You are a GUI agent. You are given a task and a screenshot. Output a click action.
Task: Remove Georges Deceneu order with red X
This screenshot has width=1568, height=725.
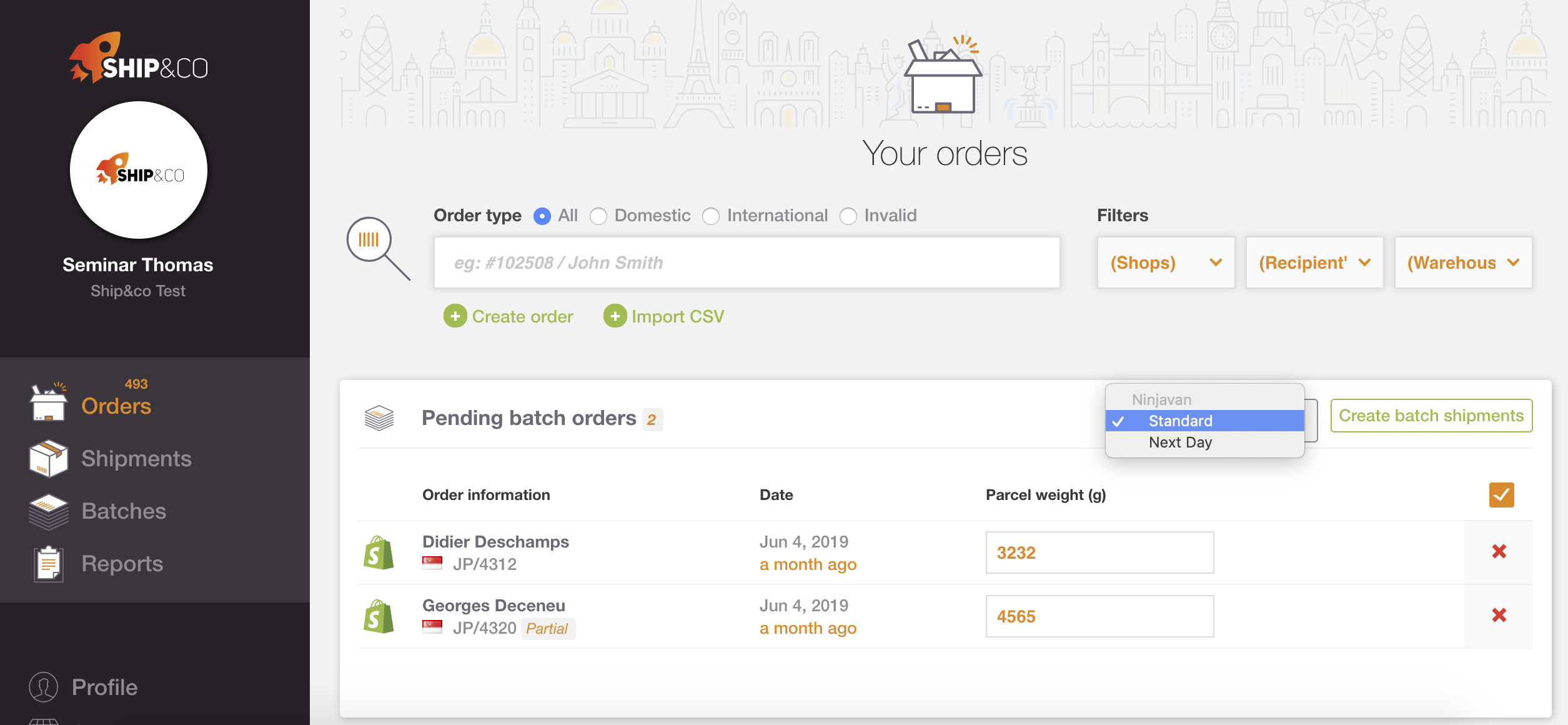pos(1499,615)
